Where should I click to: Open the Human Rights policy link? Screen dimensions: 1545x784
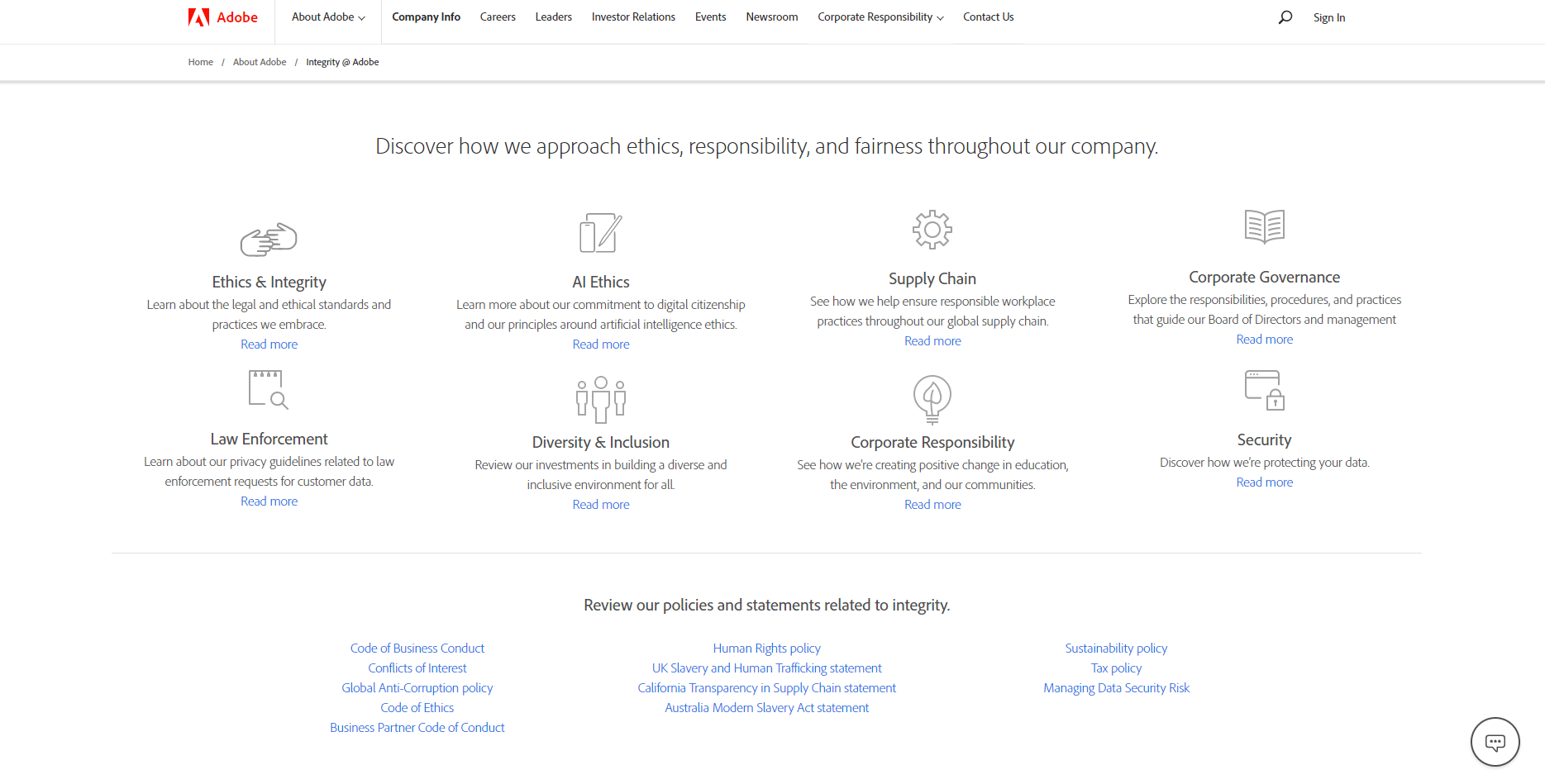[766, 649]
